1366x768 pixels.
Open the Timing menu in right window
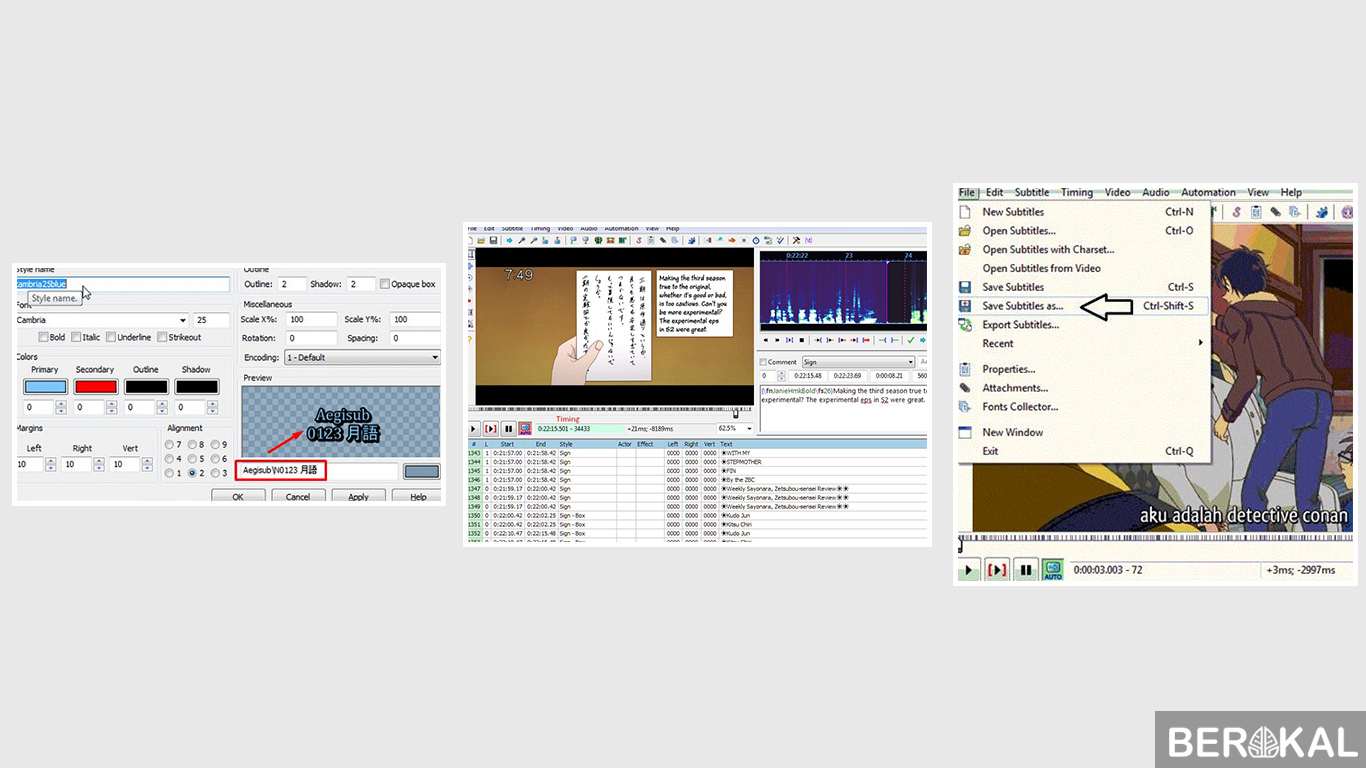tap(1077, 192)
